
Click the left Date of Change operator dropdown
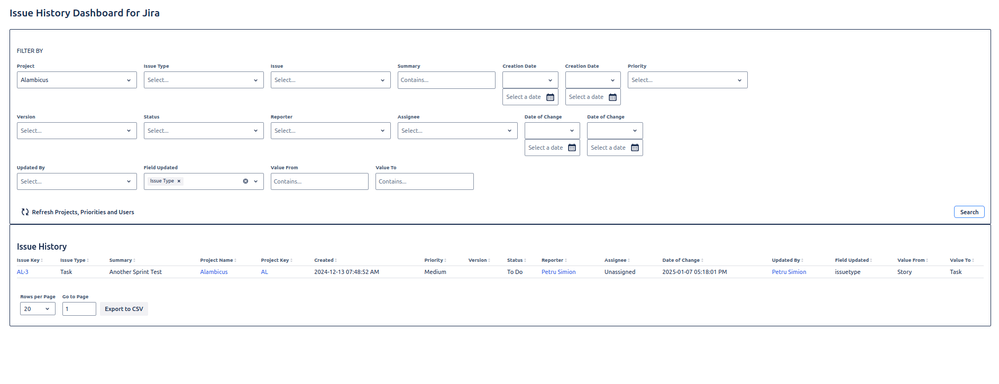click(x=552, y=131)
